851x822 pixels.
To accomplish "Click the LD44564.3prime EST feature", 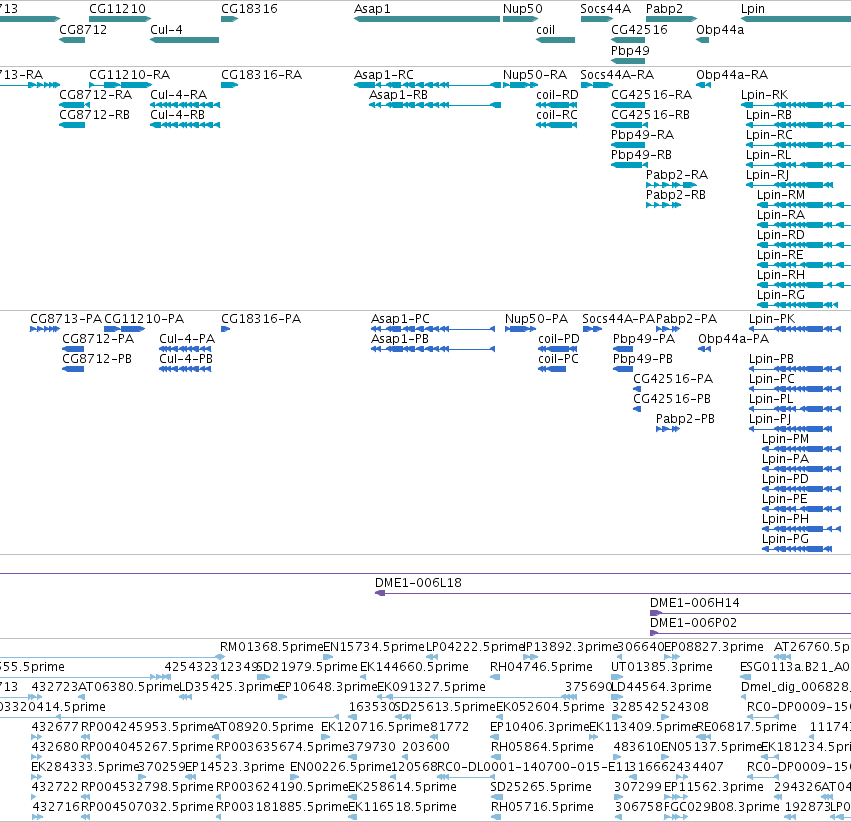I will [x=617, y=697].
